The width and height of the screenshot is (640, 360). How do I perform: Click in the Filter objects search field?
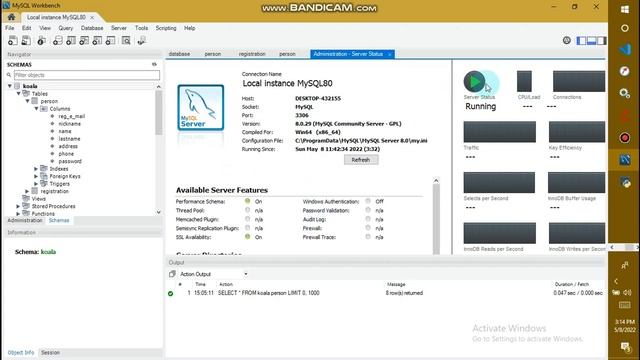(x=87, y=75)
